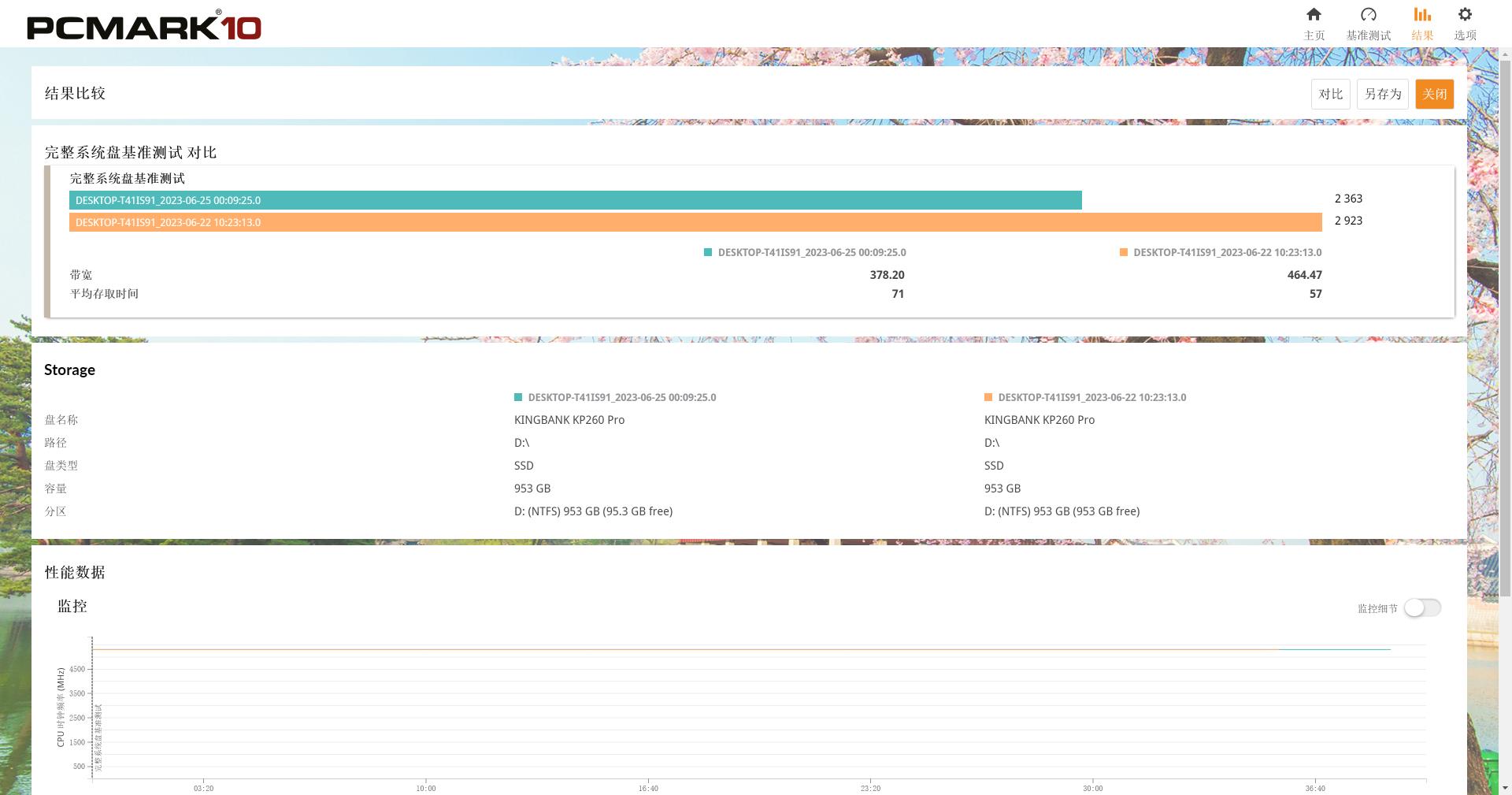Click the 基准测试 gauge icon
The image size is (1512, 795).
1369,14
